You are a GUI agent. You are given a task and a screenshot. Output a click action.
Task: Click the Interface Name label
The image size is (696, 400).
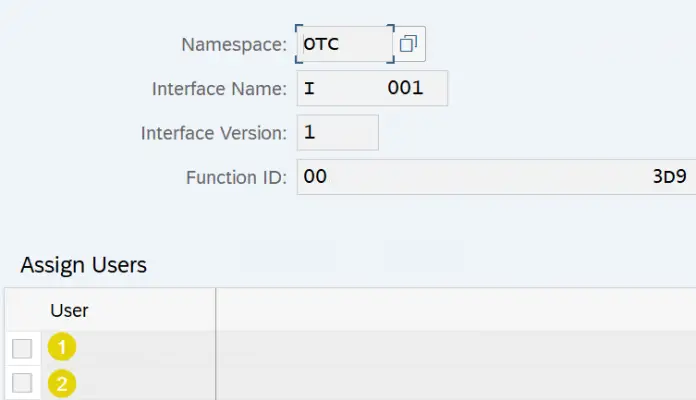[220, 88]
